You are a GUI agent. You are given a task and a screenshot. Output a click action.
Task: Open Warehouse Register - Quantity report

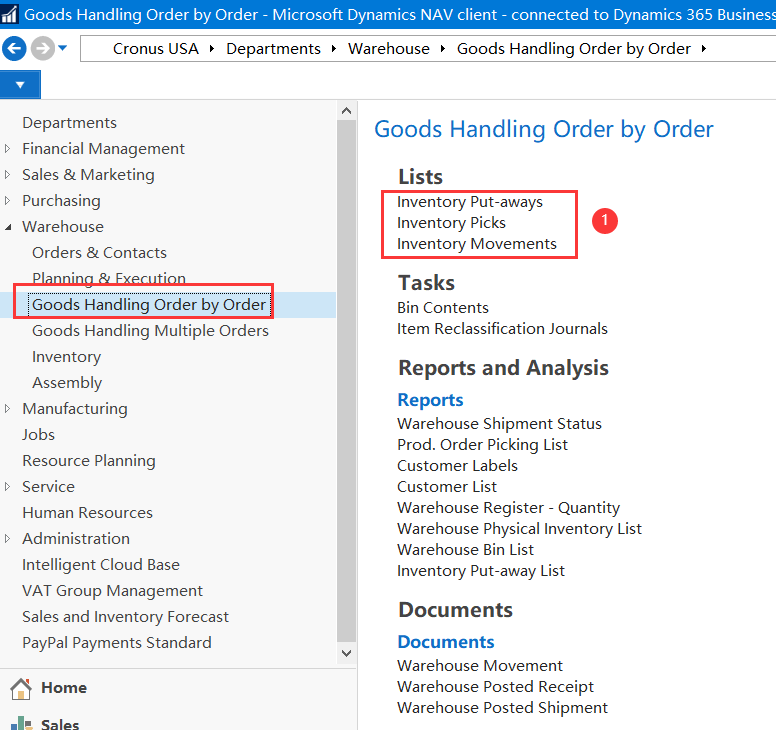coord(508,508)
